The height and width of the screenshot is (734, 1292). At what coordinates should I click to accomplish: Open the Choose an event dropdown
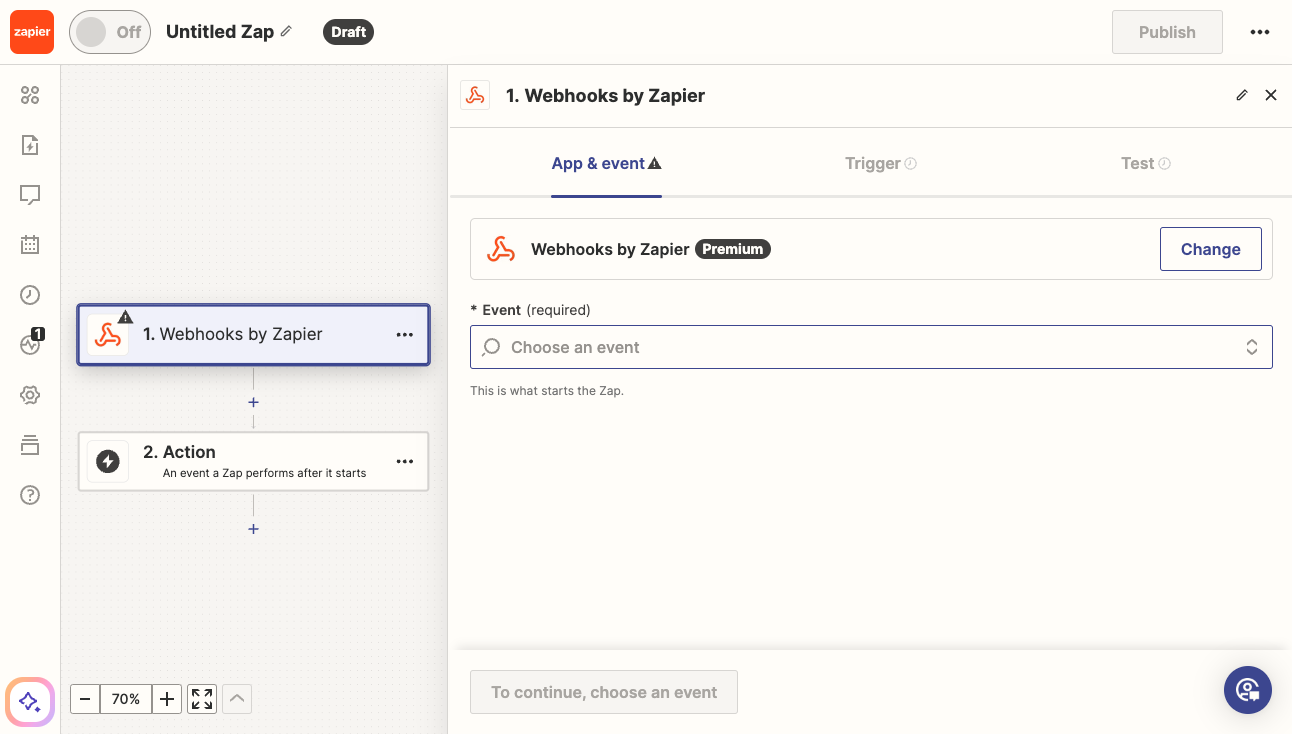(871, 347)
